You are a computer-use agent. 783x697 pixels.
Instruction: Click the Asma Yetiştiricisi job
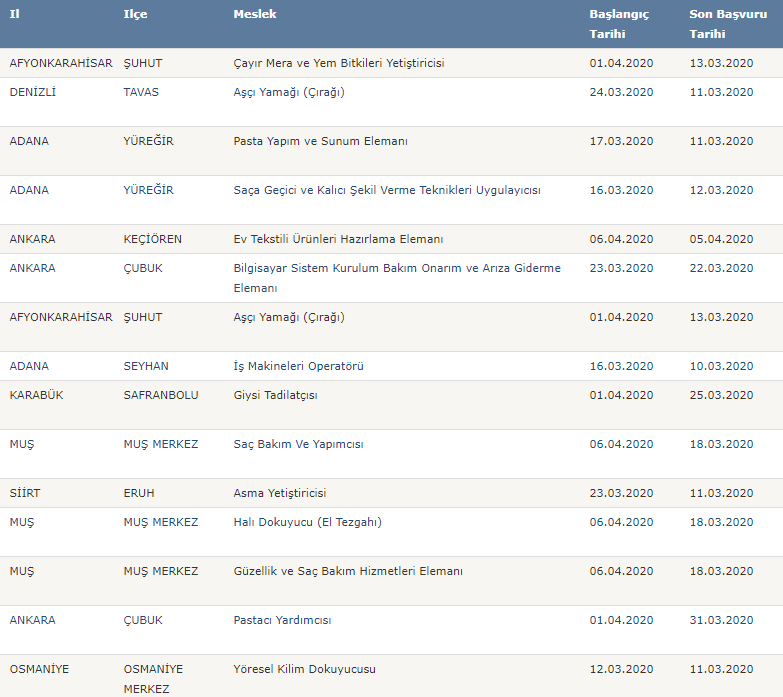279,493
